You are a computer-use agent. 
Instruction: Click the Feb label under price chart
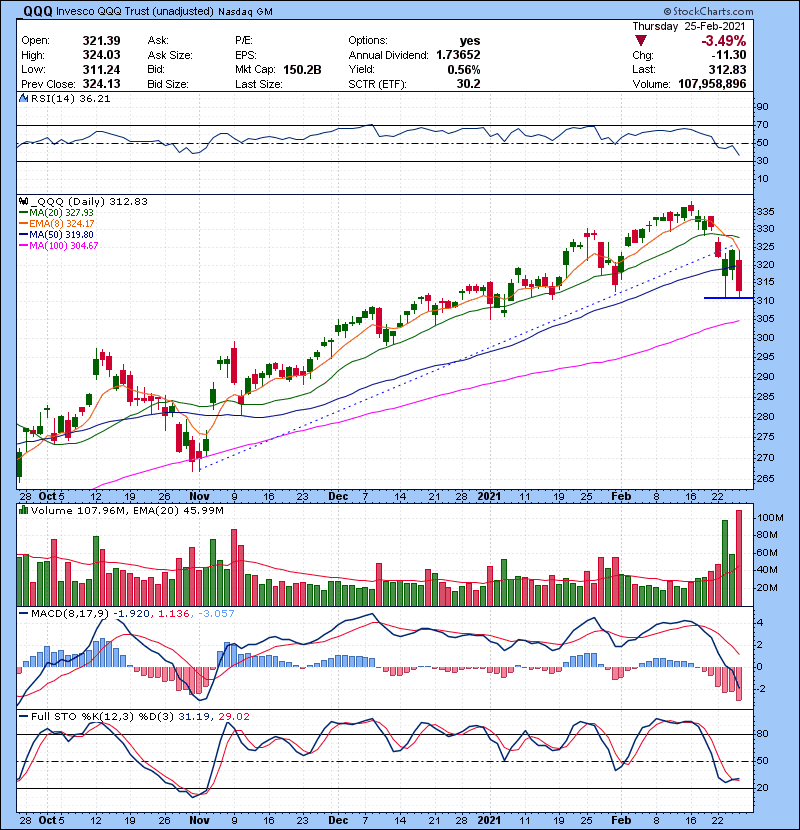[621, 497]
